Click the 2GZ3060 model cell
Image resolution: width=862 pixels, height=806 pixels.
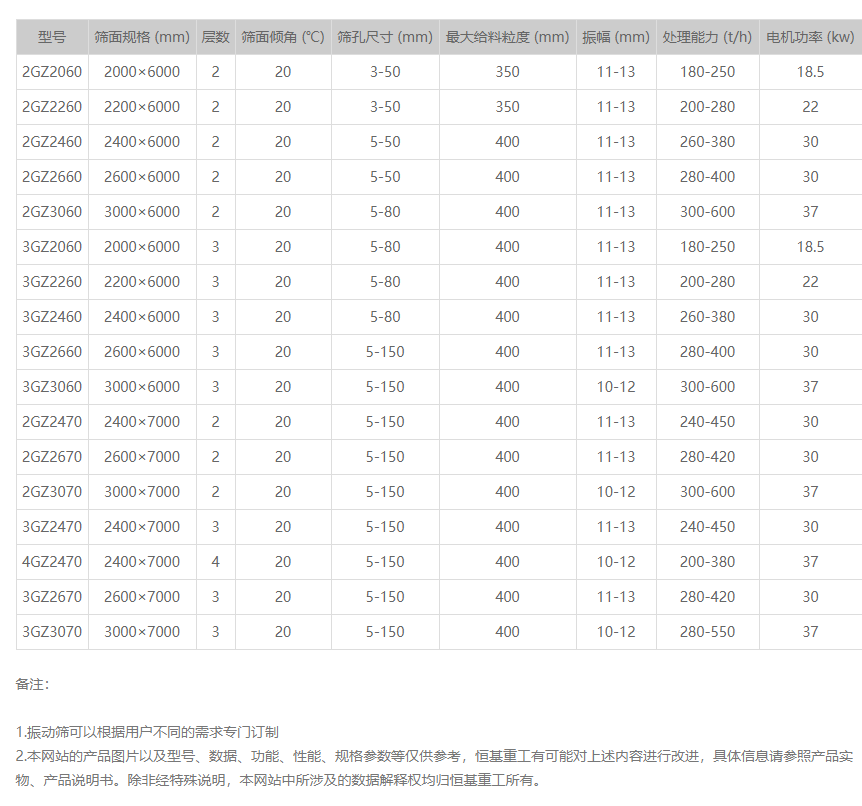tap(52, 212)
